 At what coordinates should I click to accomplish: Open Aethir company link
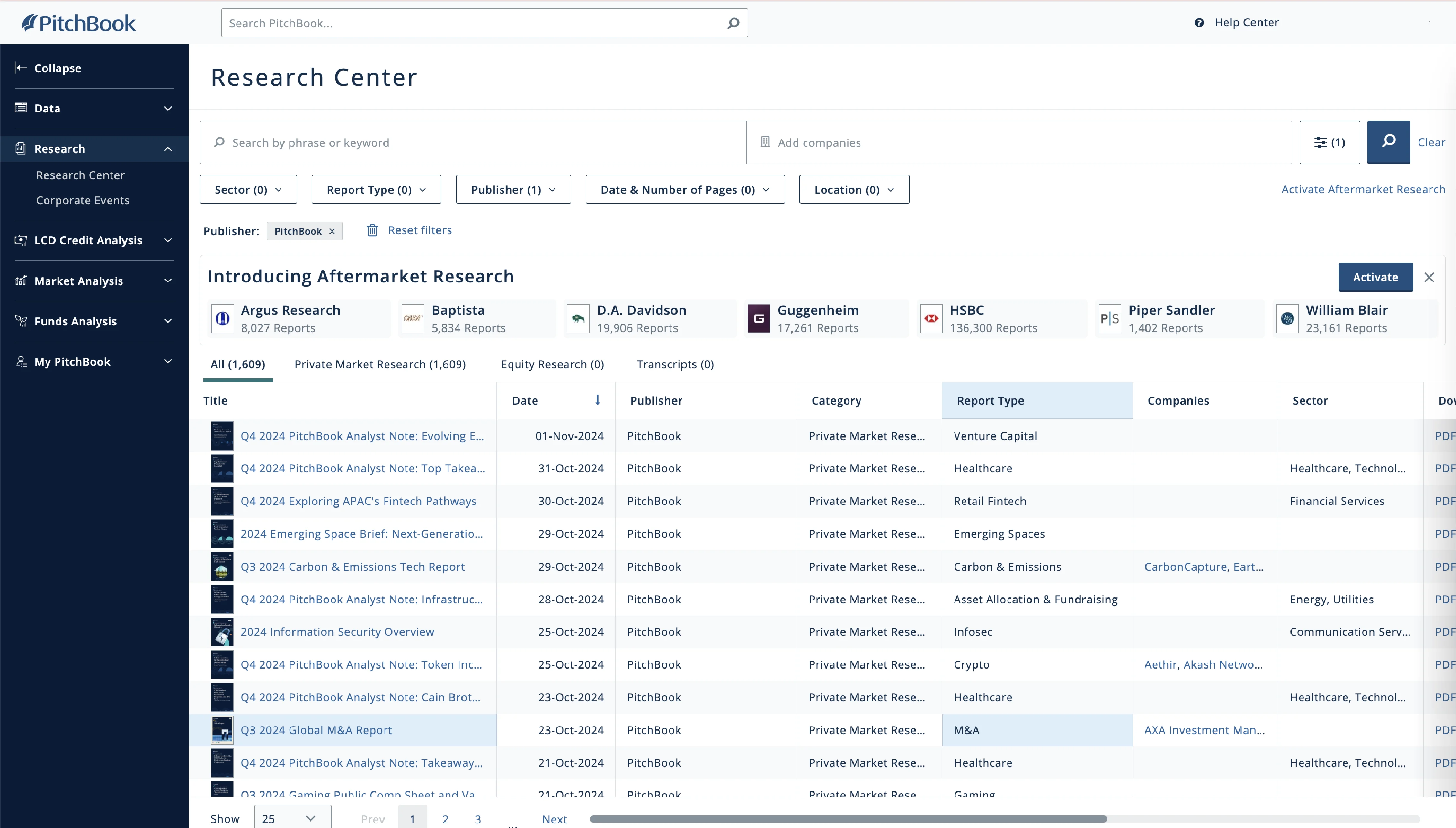(x=1160, y=665)
